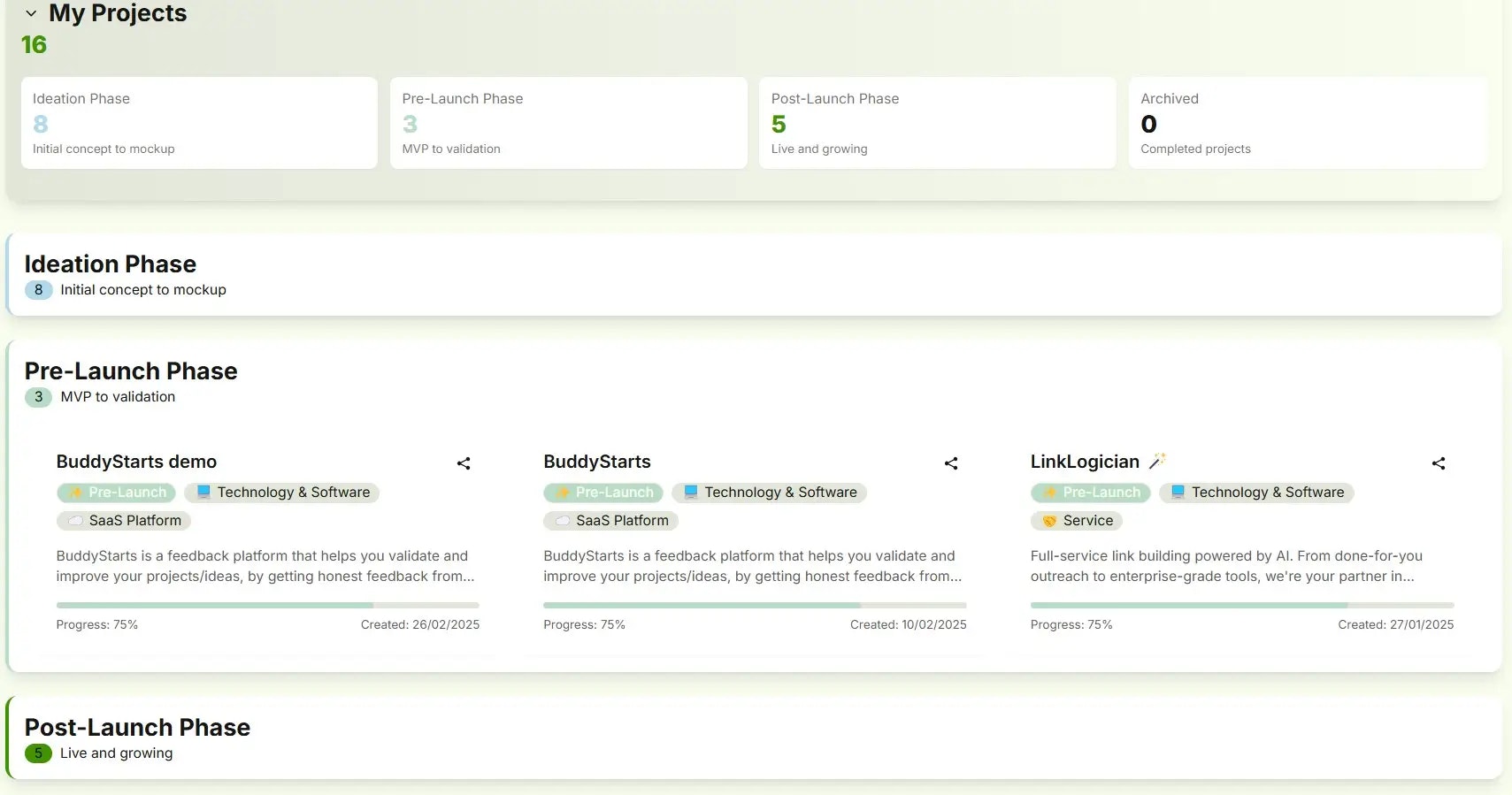Click Technology & Software tag on LinkLogician
The width and height of the screenshot is (1512, 795).
click(x=1257, y=493)
